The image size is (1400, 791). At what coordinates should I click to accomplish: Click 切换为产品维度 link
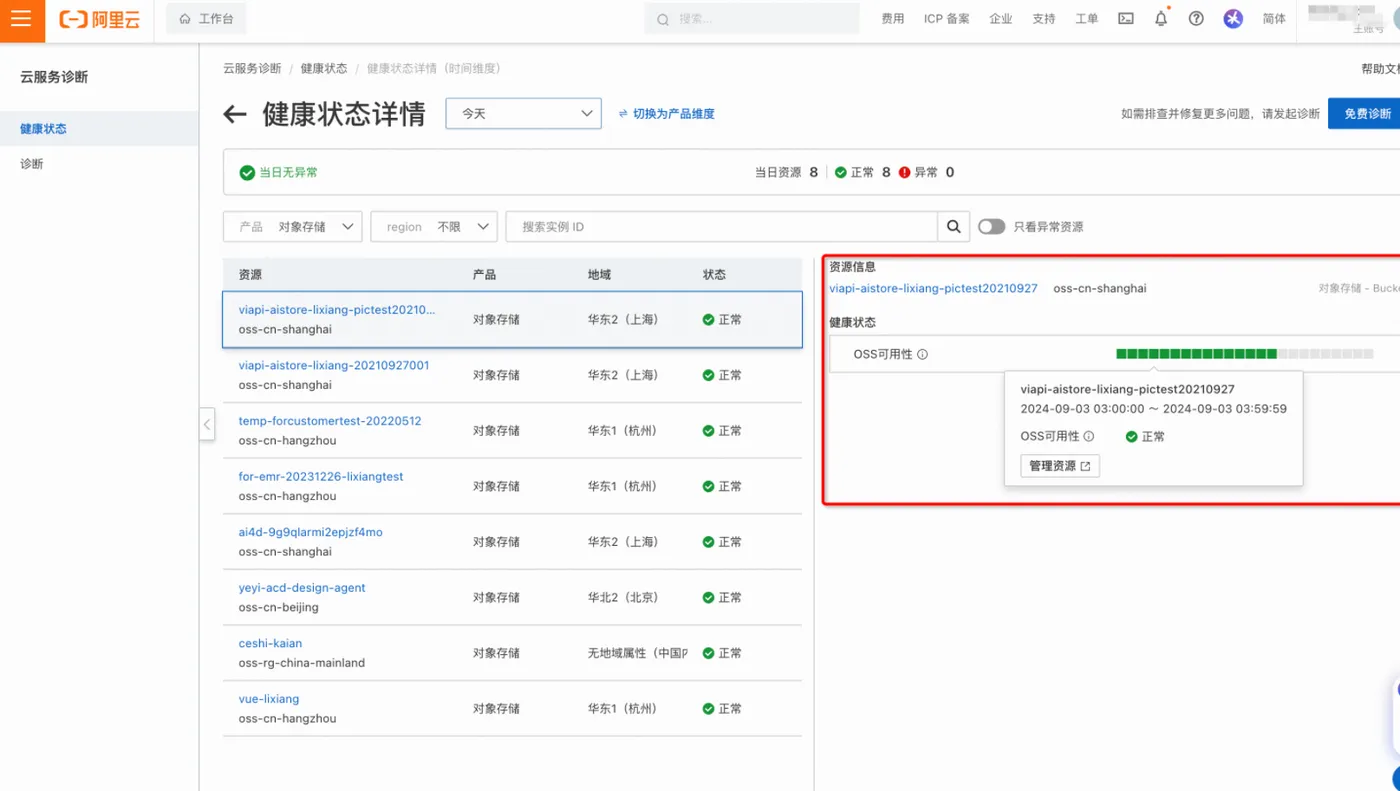pyautogui.click(x=667, y=114)
